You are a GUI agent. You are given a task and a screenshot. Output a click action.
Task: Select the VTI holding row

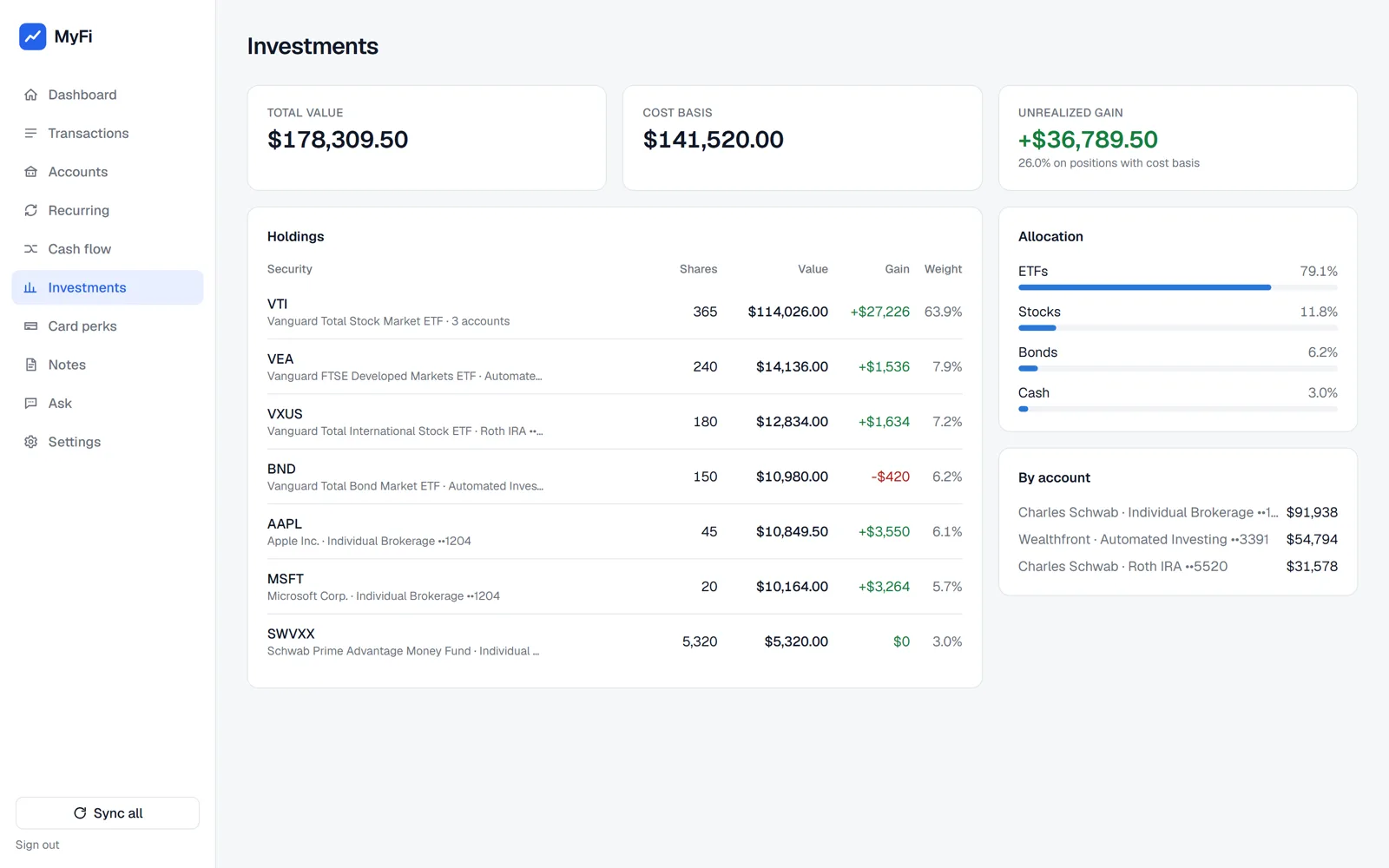pos(615,312)
